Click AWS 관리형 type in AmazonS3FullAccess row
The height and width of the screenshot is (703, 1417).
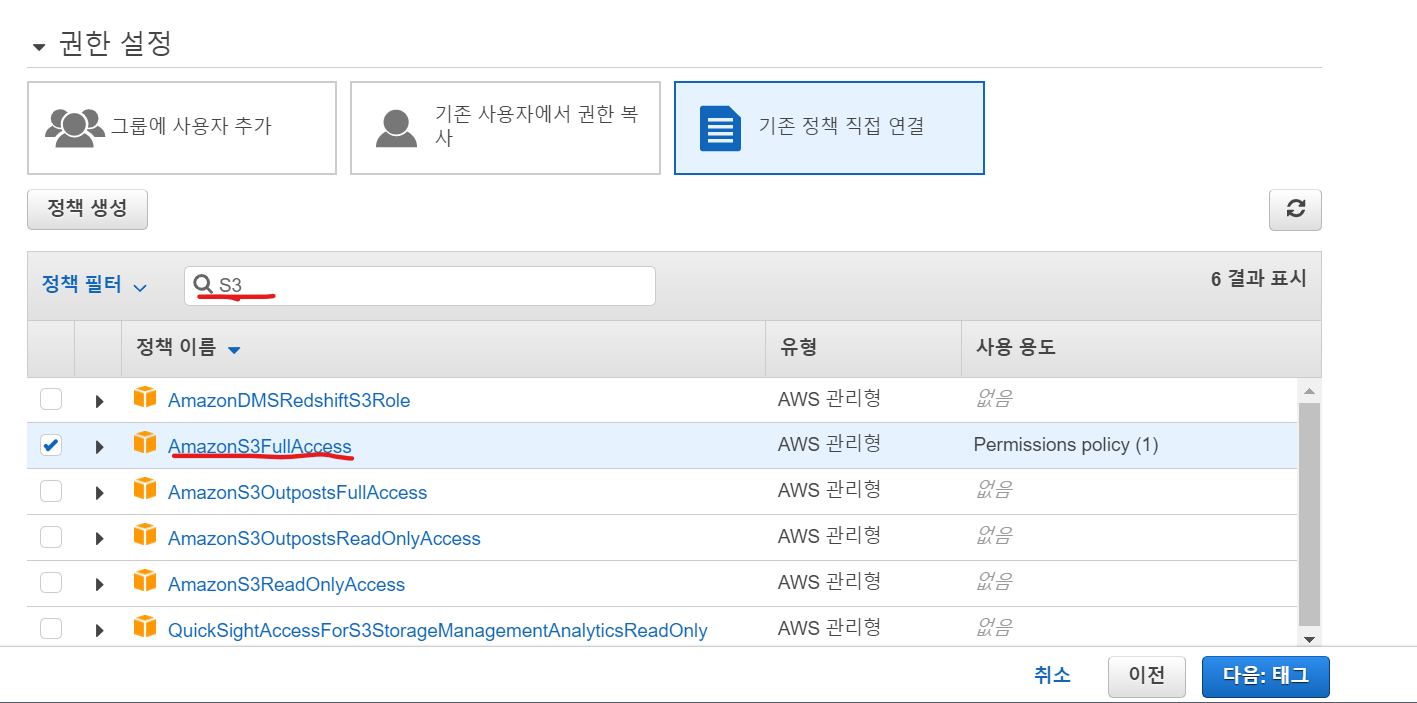pyautogui.click(x=829, y=444)
